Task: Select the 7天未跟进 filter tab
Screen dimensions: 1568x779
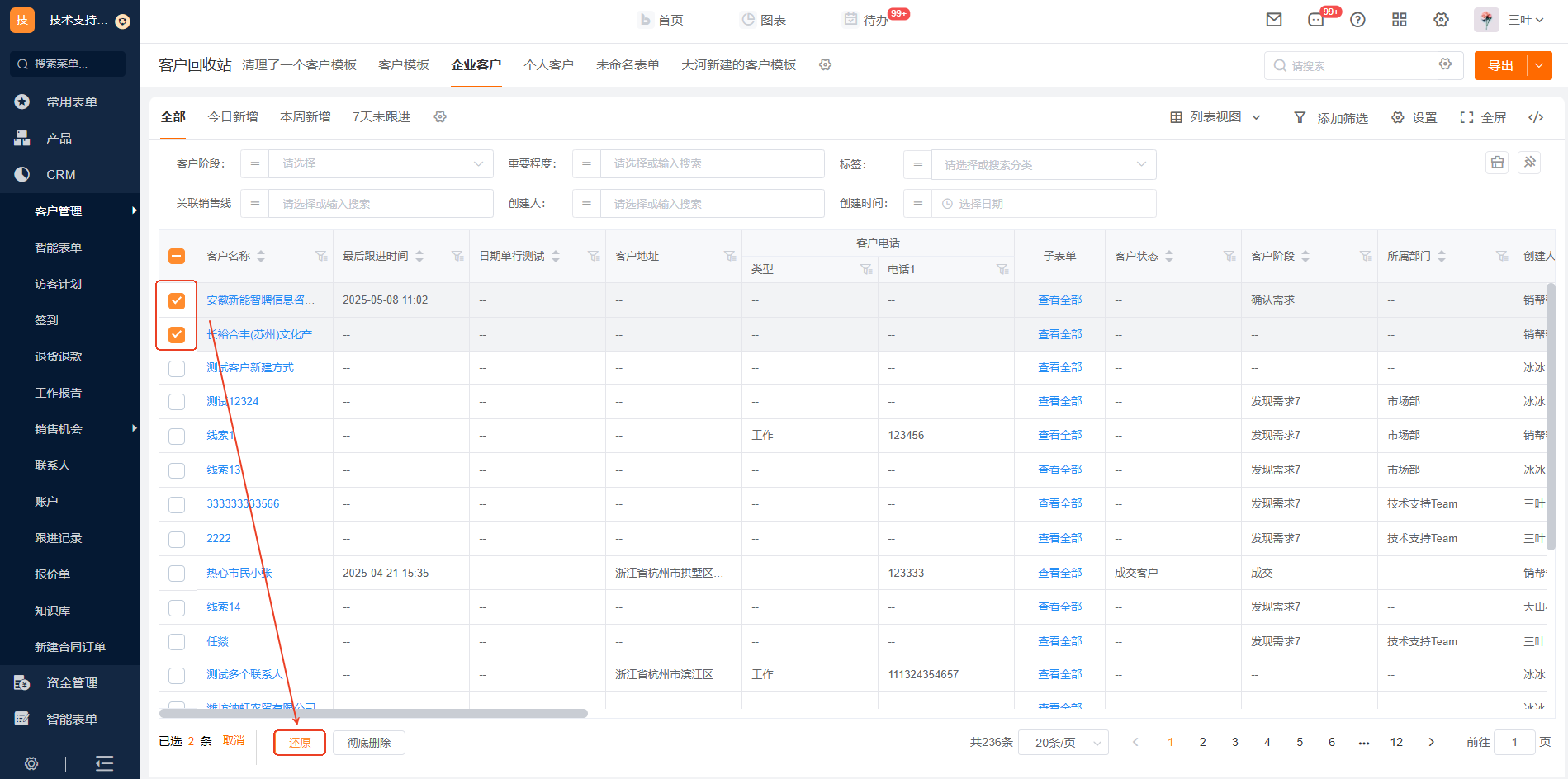Action: click(x=381, y=117)
